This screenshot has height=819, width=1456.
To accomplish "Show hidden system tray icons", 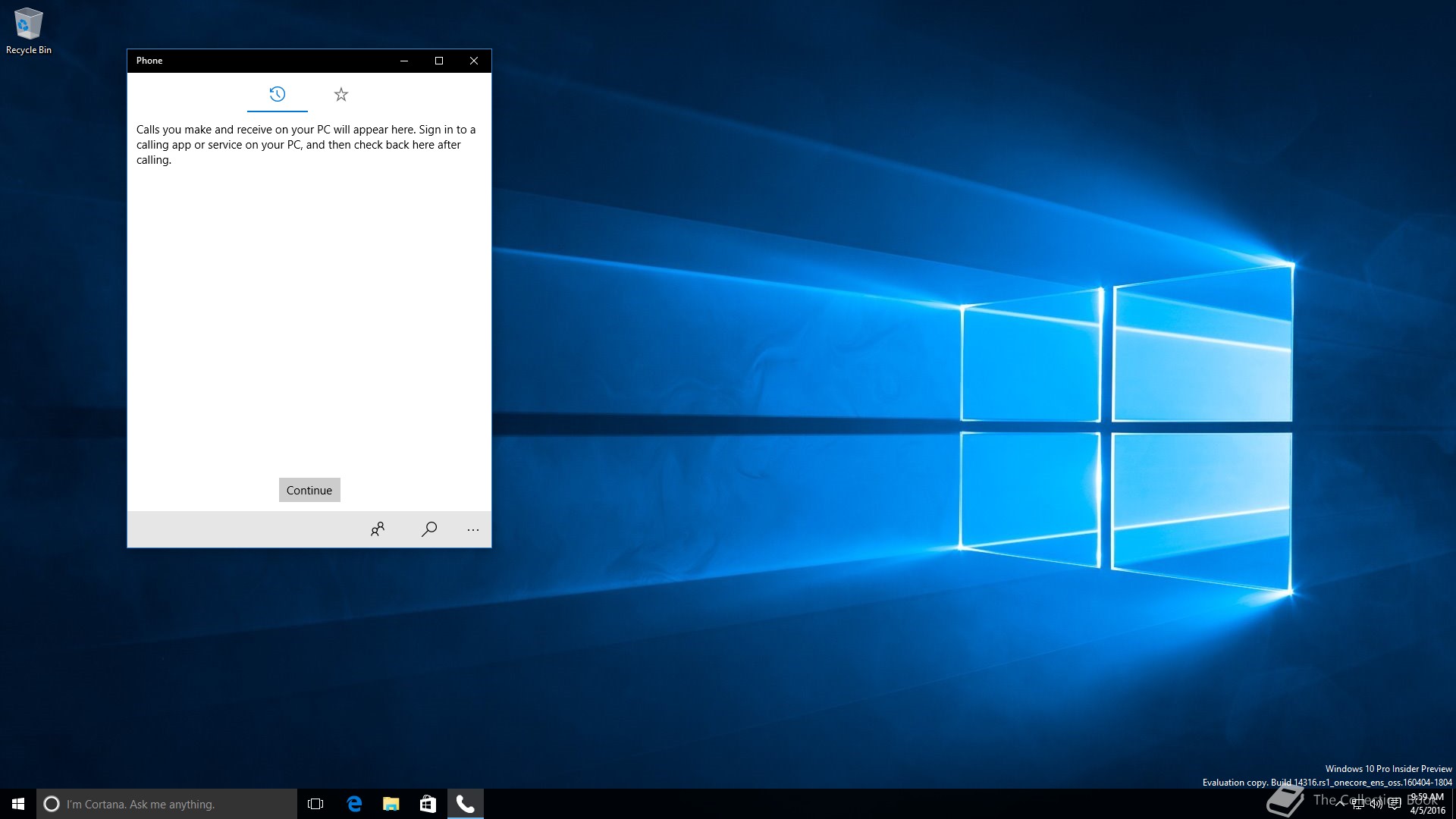I will point(1340,804).
